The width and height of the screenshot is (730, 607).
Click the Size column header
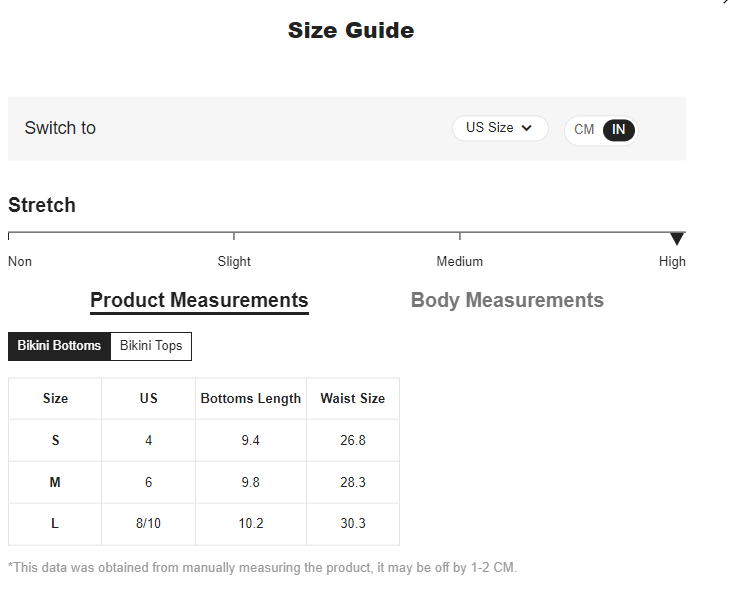point(55,398)
